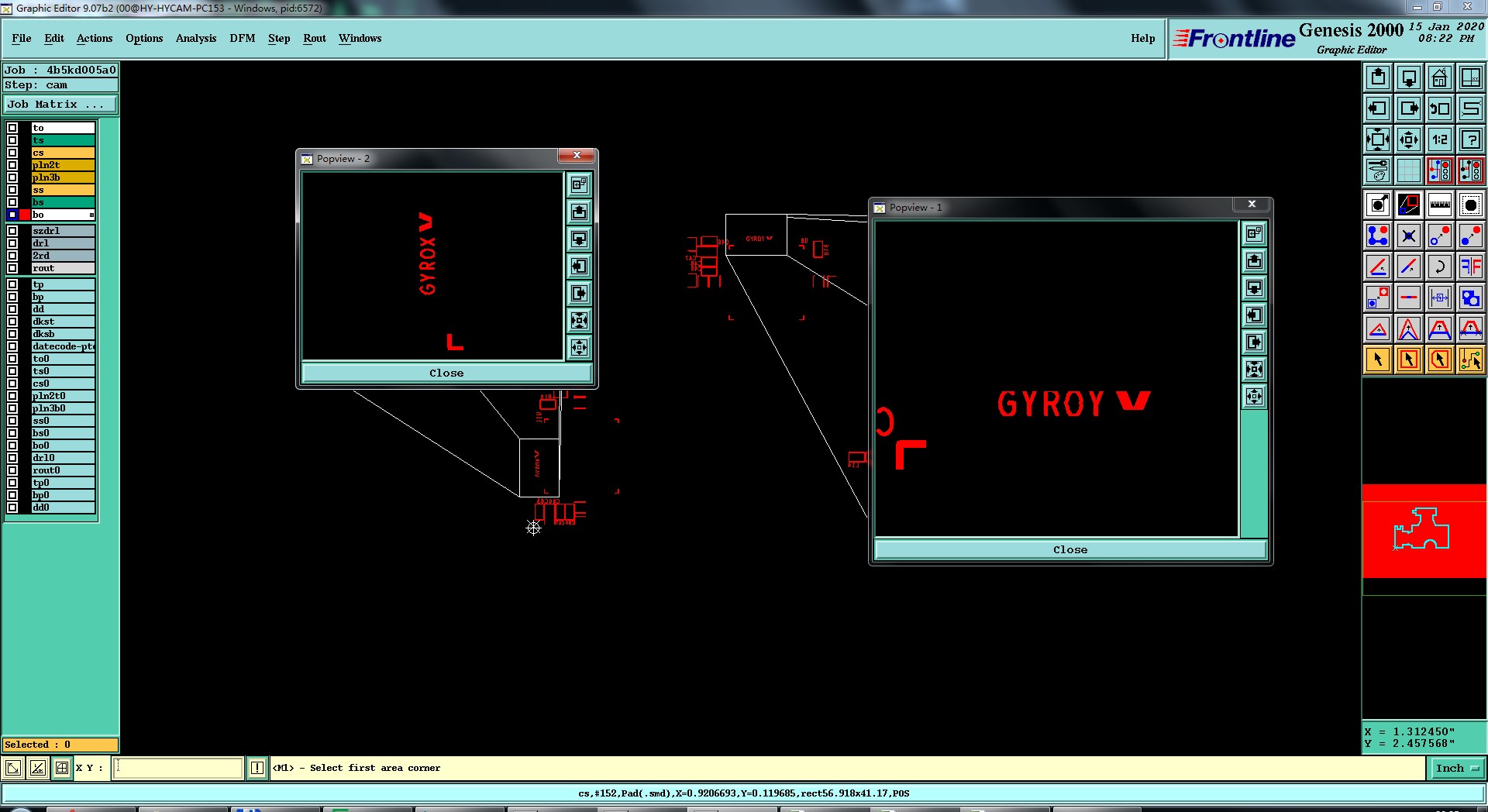Click the XY coordinate input field
Viewport: 1488px width, 812px height.
click(x=178, y=768)
